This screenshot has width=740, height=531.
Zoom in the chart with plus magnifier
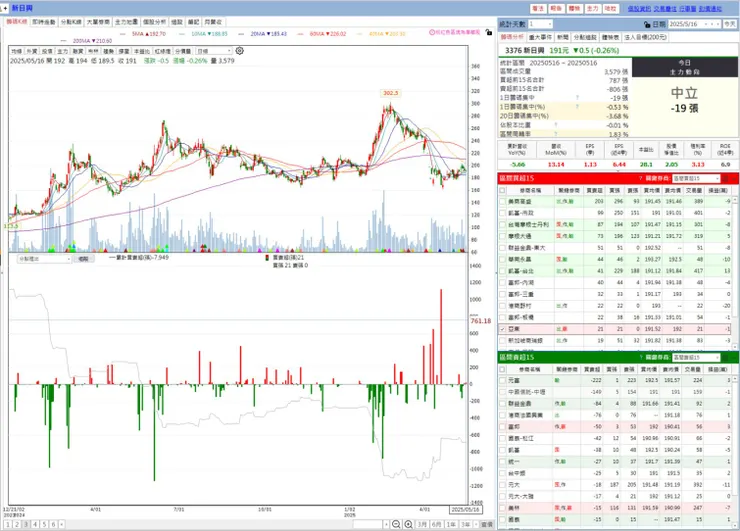(x=409, y=524)
